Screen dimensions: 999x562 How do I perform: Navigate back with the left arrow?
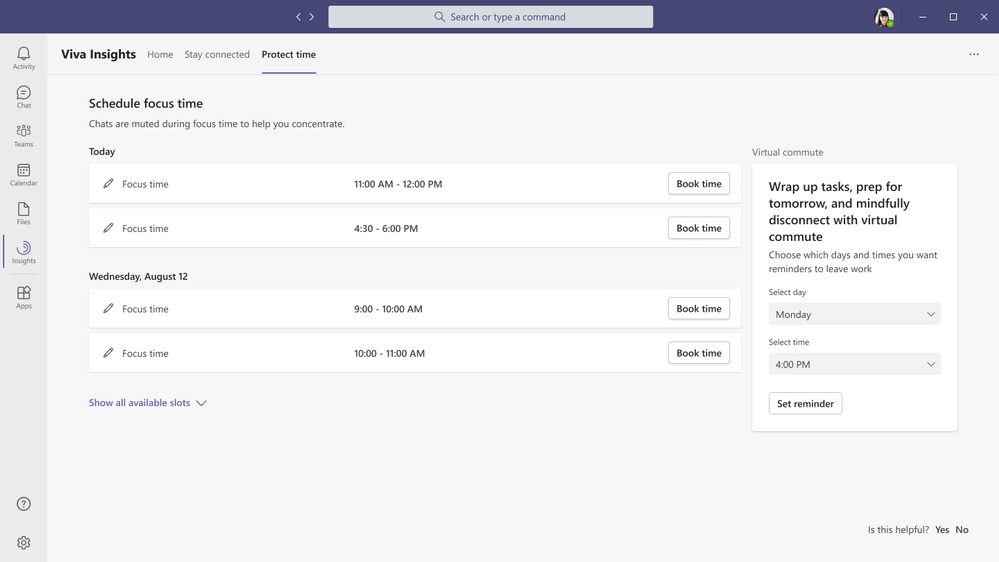tap(298, 17)
